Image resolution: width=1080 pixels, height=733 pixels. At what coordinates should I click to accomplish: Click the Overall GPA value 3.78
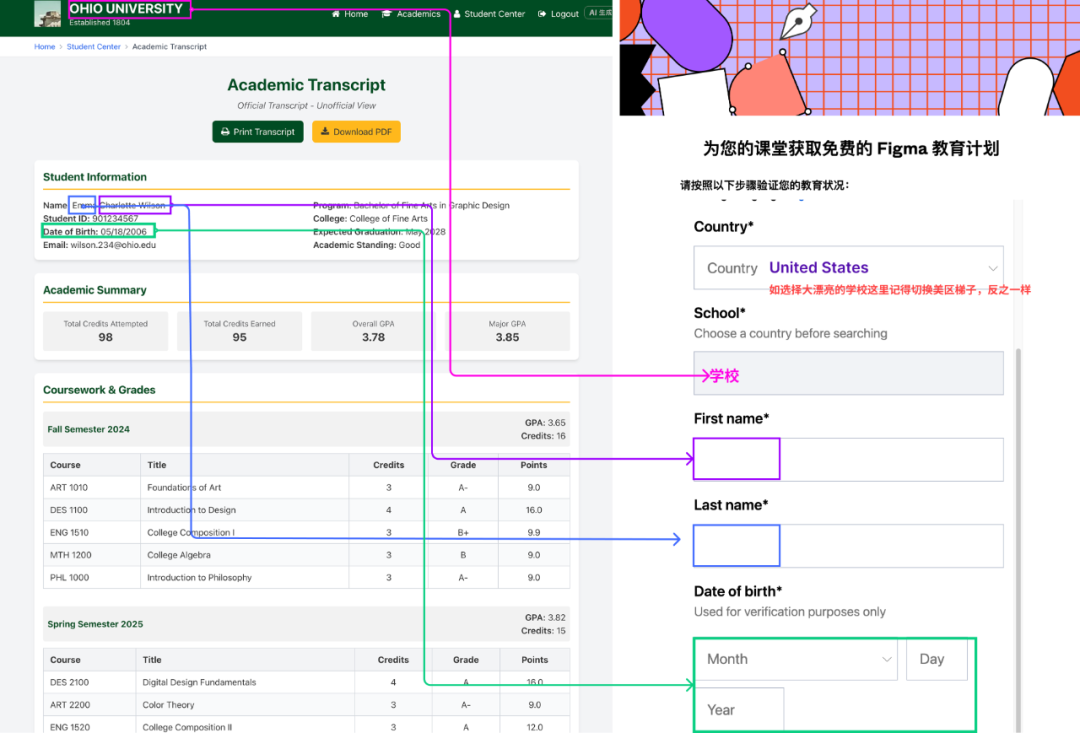coord(373,338)
